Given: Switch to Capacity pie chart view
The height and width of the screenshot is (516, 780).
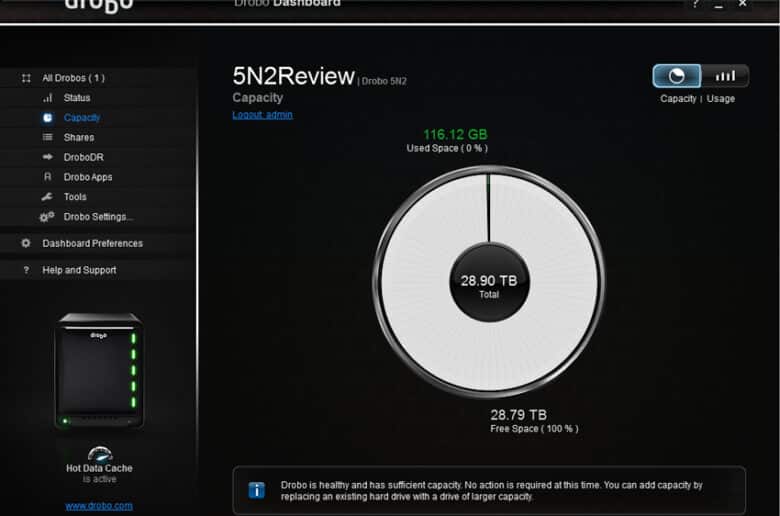Looking at the screenshot, I should pos(677,76).
